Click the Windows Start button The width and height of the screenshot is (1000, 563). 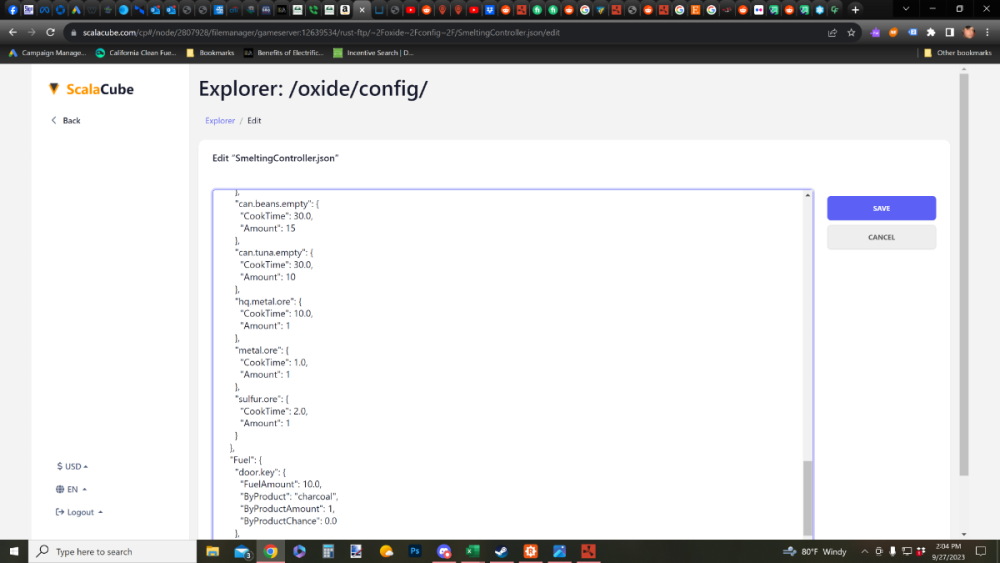tap(14, 551)
